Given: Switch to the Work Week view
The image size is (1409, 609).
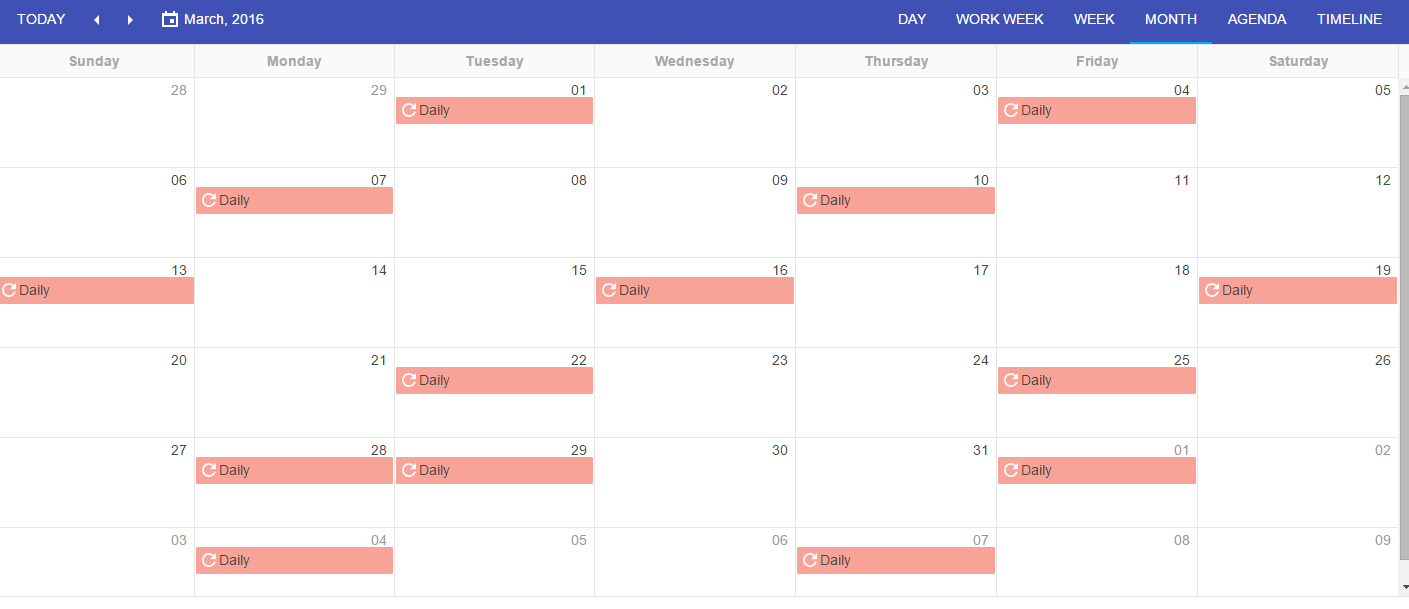Looking at the screenshot, I should coord(999,19).
